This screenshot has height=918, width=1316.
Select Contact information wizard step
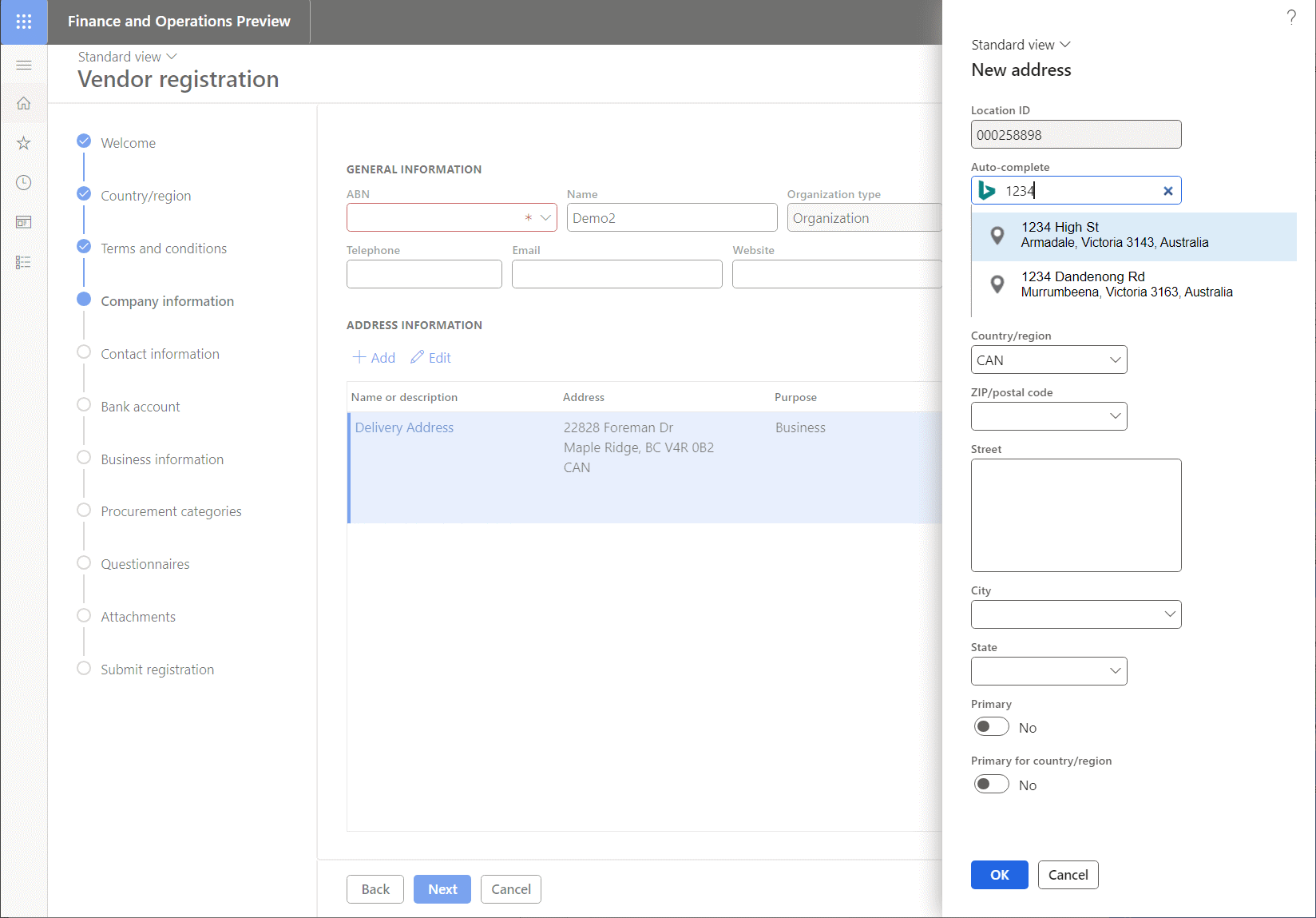click(x=160, y=354)
